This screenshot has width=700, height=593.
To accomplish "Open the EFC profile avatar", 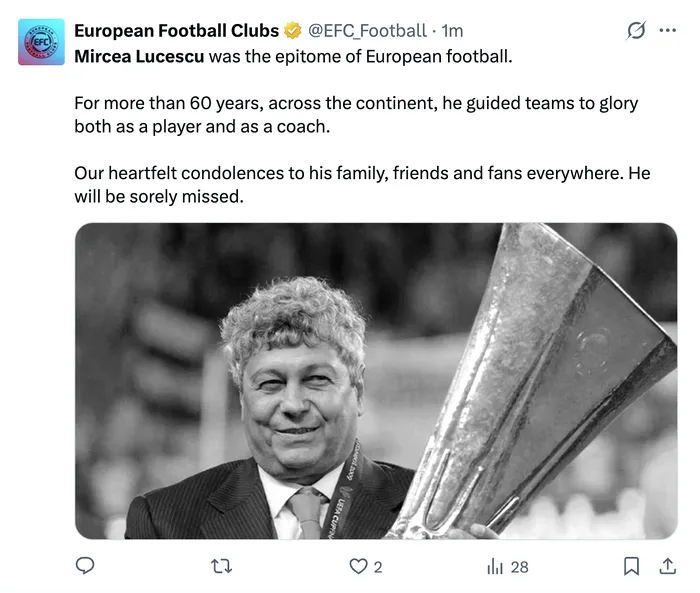I will click(42, 42).
